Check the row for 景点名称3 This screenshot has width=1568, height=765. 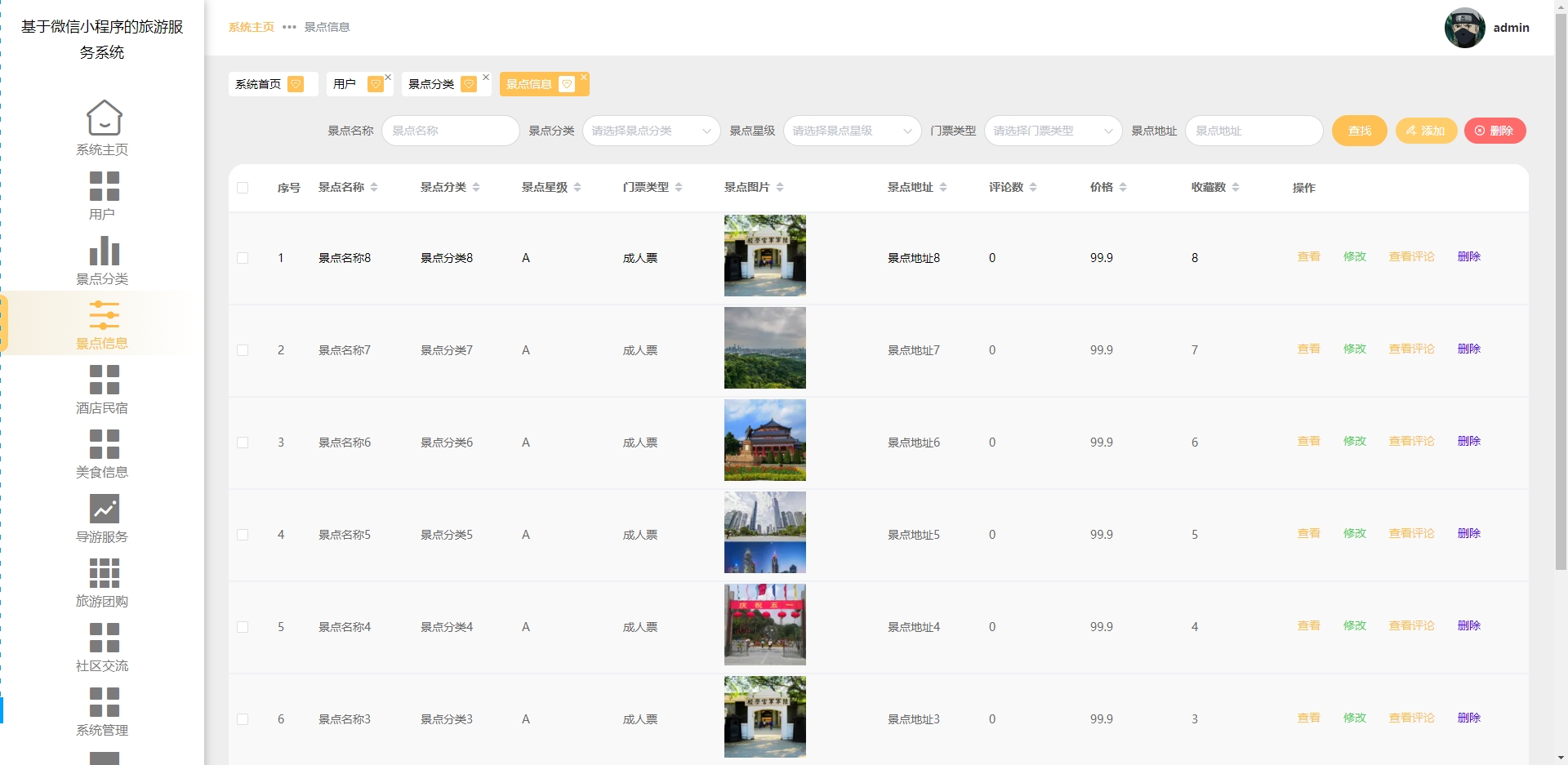243,719
